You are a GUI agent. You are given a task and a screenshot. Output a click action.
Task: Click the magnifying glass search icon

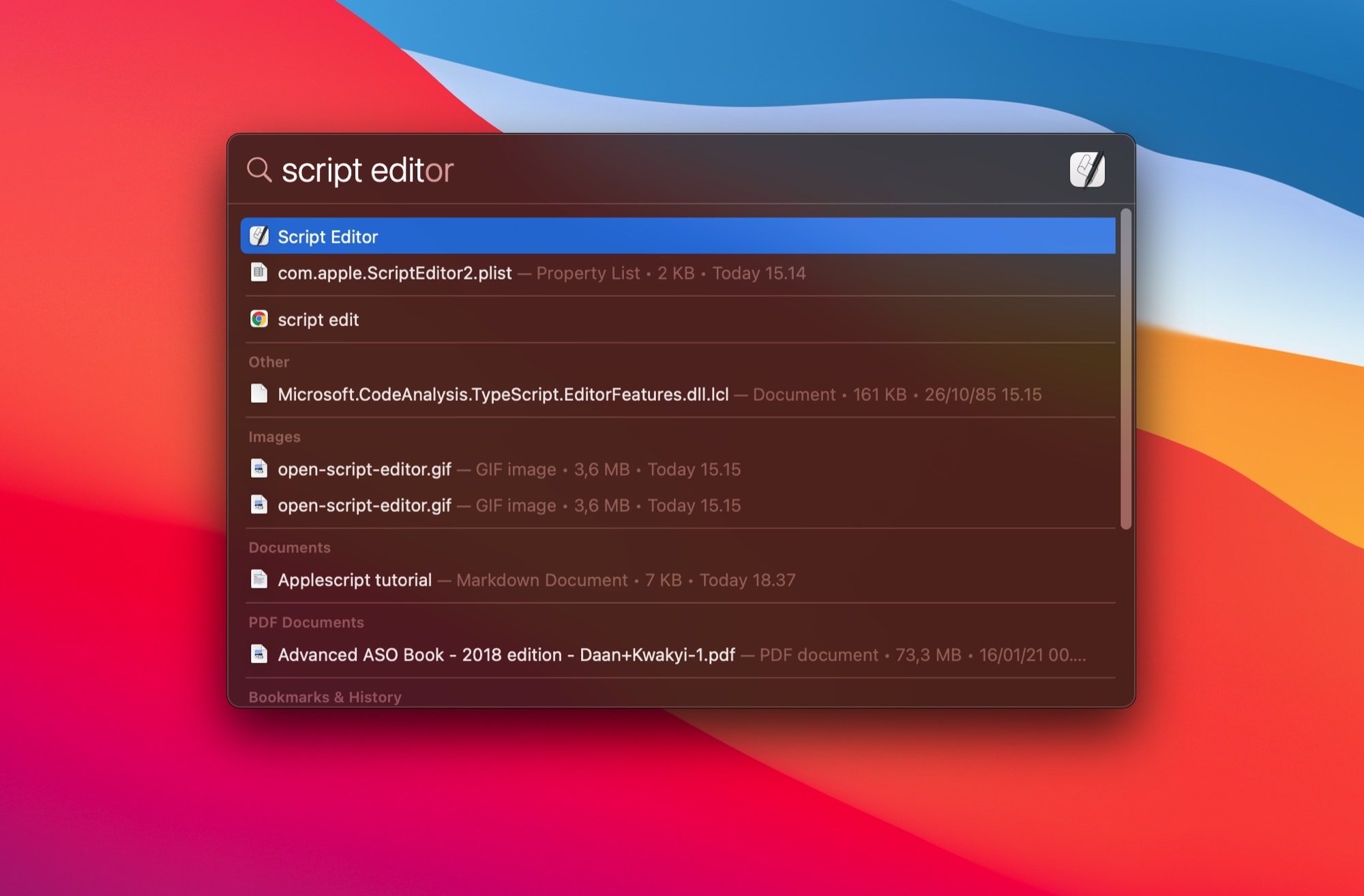point(261,170)
